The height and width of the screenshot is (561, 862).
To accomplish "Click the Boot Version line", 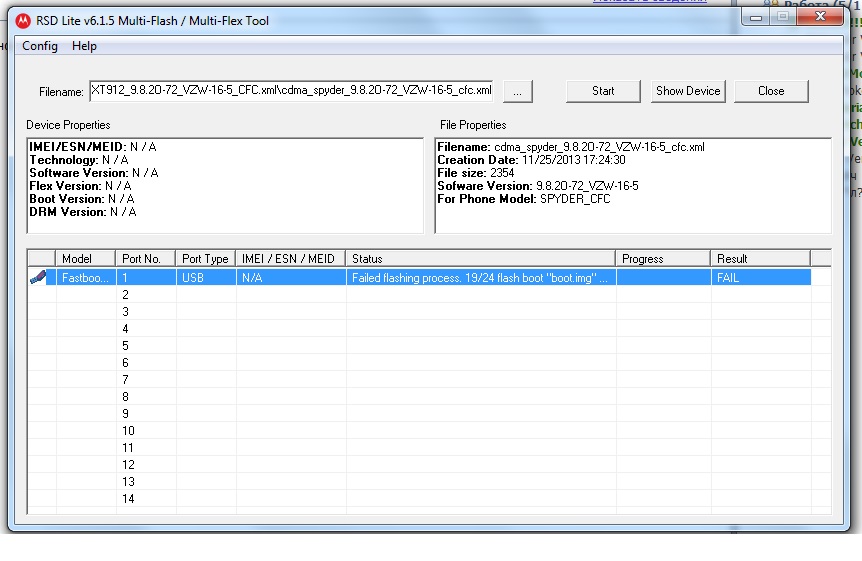I will click(x=82, y=199).
